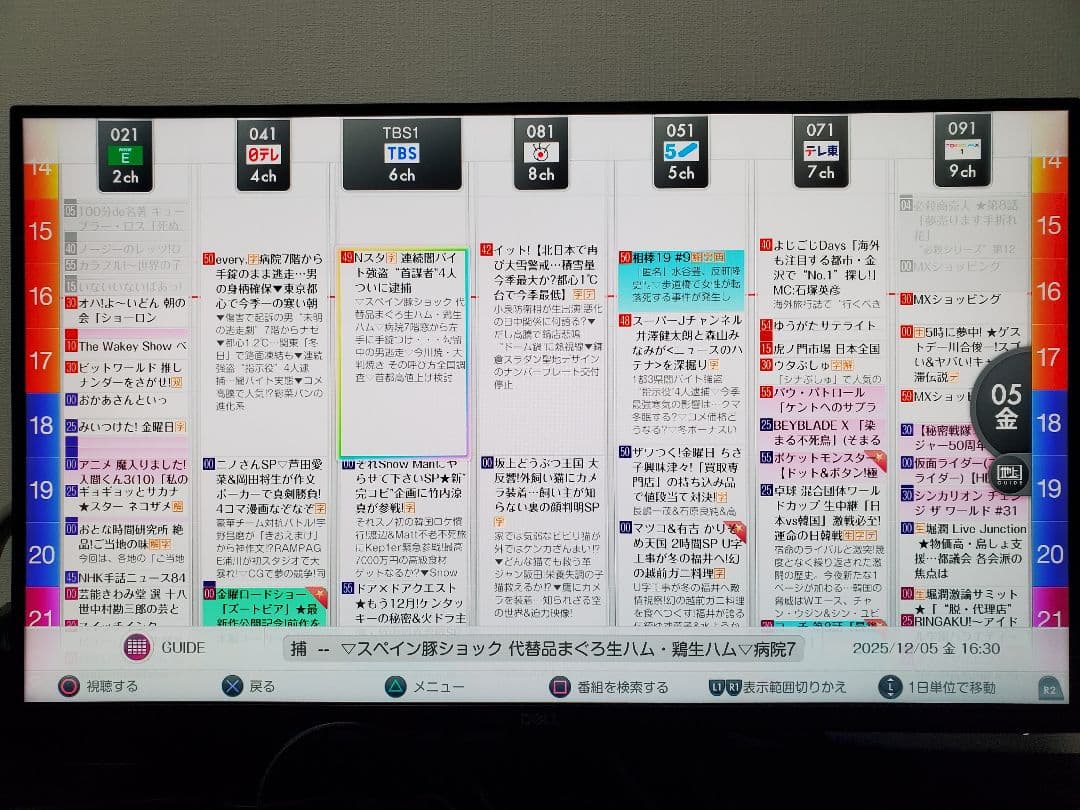
Task: Select the 日テレ 041 4ch channel logo
Action: click(x=263, y=155)
